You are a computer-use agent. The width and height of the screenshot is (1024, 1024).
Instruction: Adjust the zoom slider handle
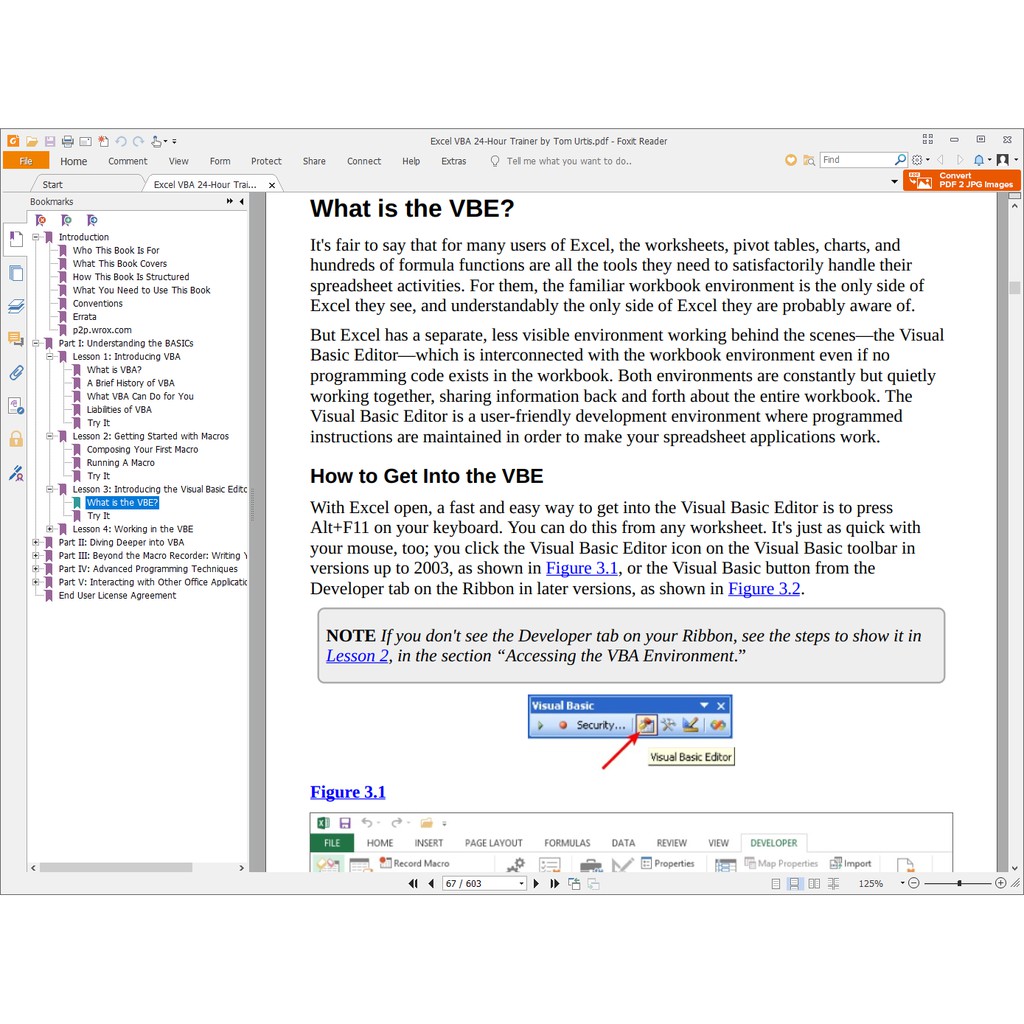click(960, 883)
